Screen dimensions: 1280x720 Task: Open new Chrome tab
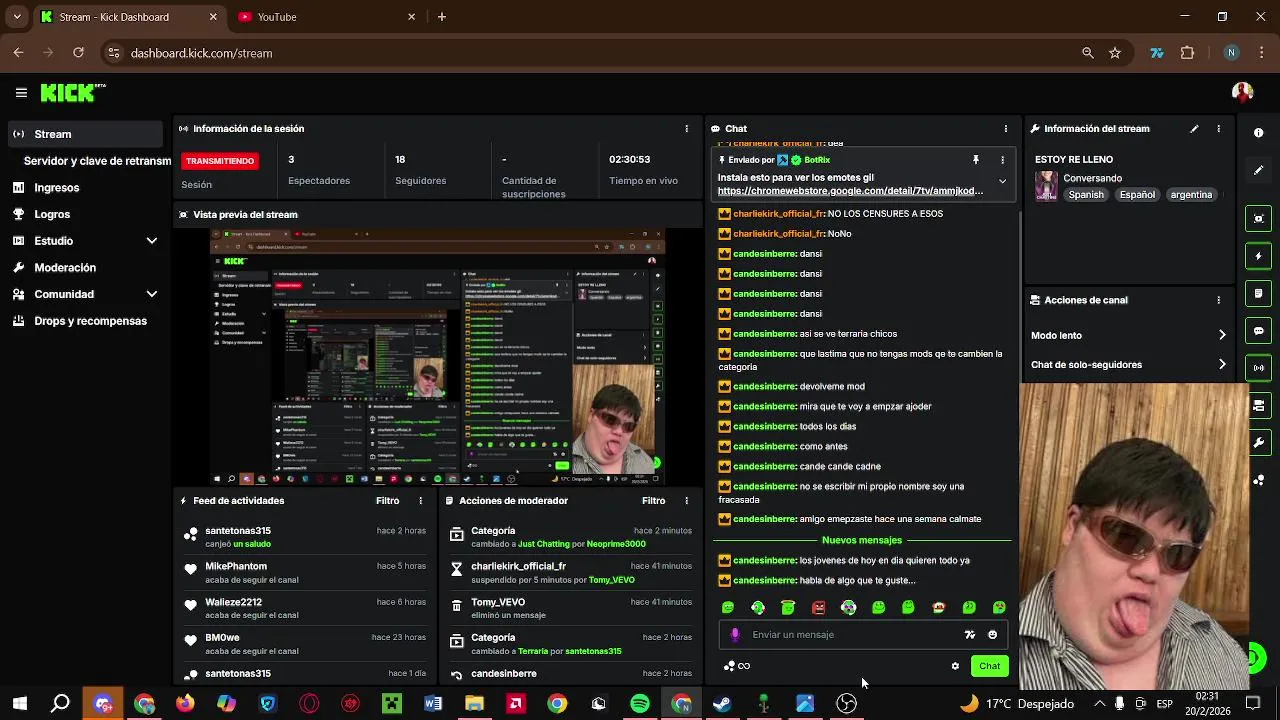coord(441,17)
